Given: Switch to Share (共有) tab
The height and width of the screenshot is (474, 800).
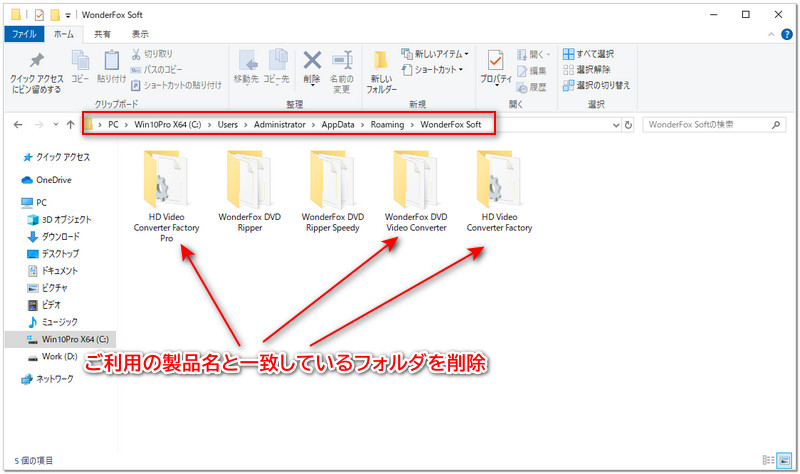Looking at the screenshot, I should click(102, 34).
